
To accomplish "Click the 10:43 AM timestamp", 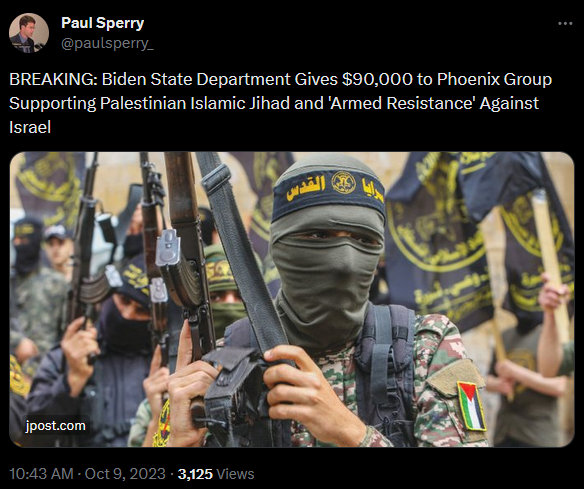I will click(41, 474).
